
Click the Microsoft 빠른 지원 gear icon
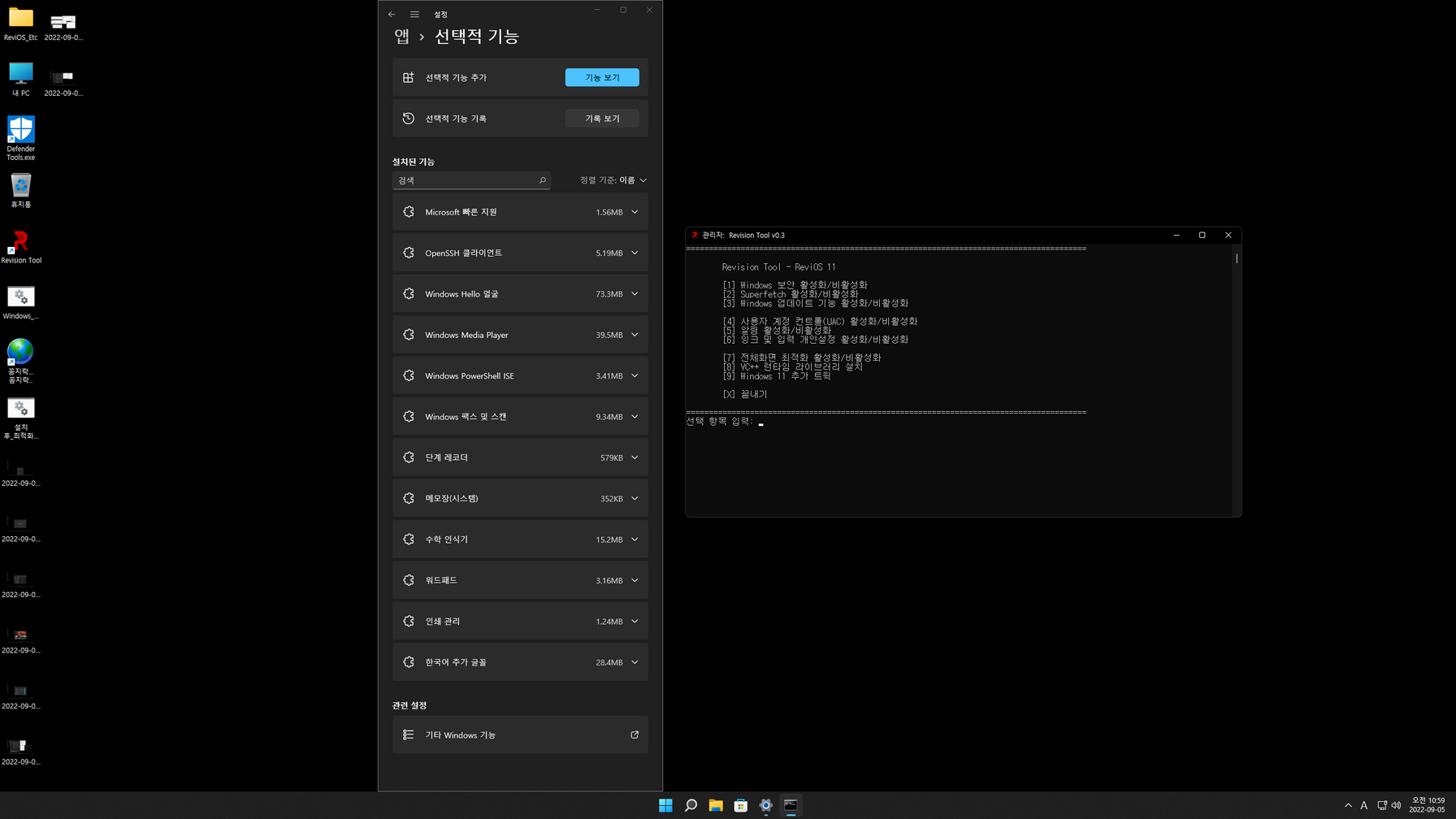click(409, 212)
